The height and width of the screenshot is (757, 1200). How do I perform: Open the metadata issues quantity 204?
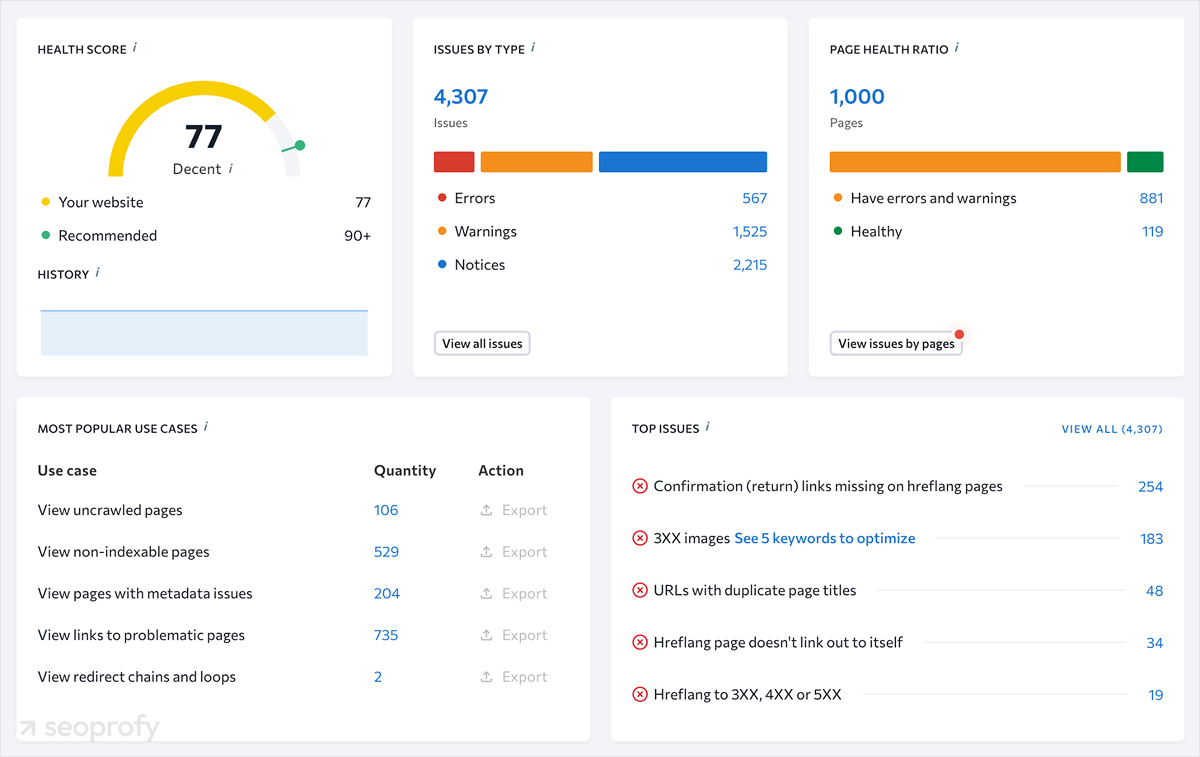pyautogui.click(x=387, y=593)
